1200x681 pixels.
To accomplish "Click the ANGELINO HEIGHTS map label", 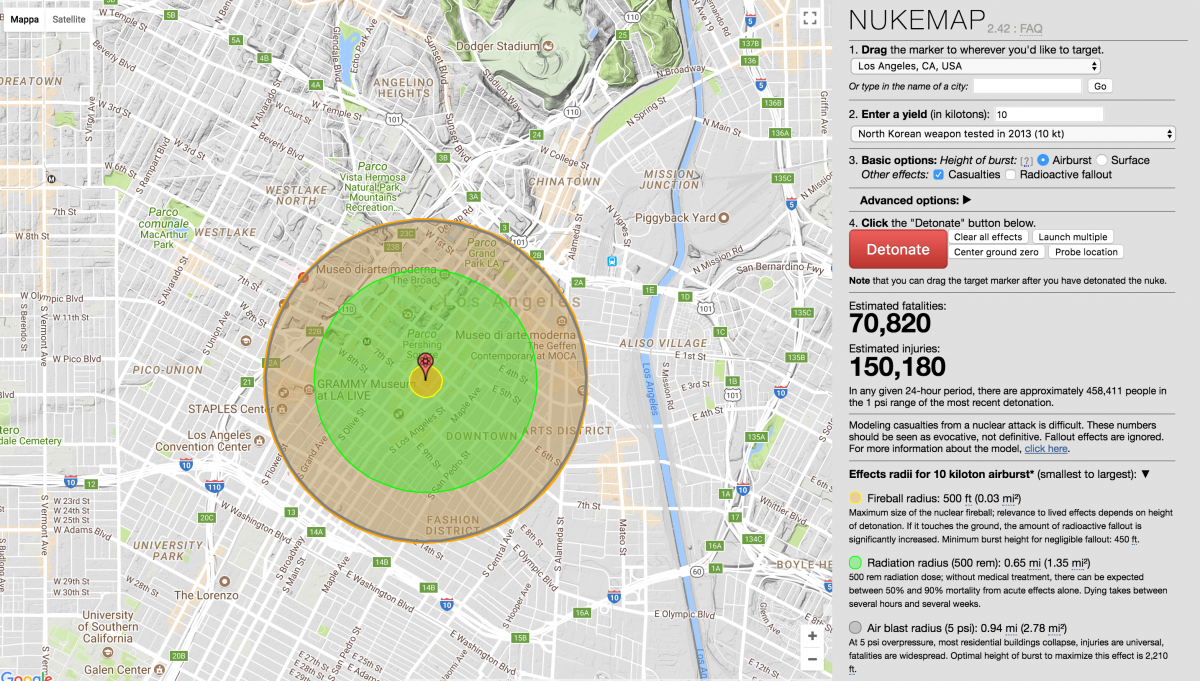I will click(402, 87).
